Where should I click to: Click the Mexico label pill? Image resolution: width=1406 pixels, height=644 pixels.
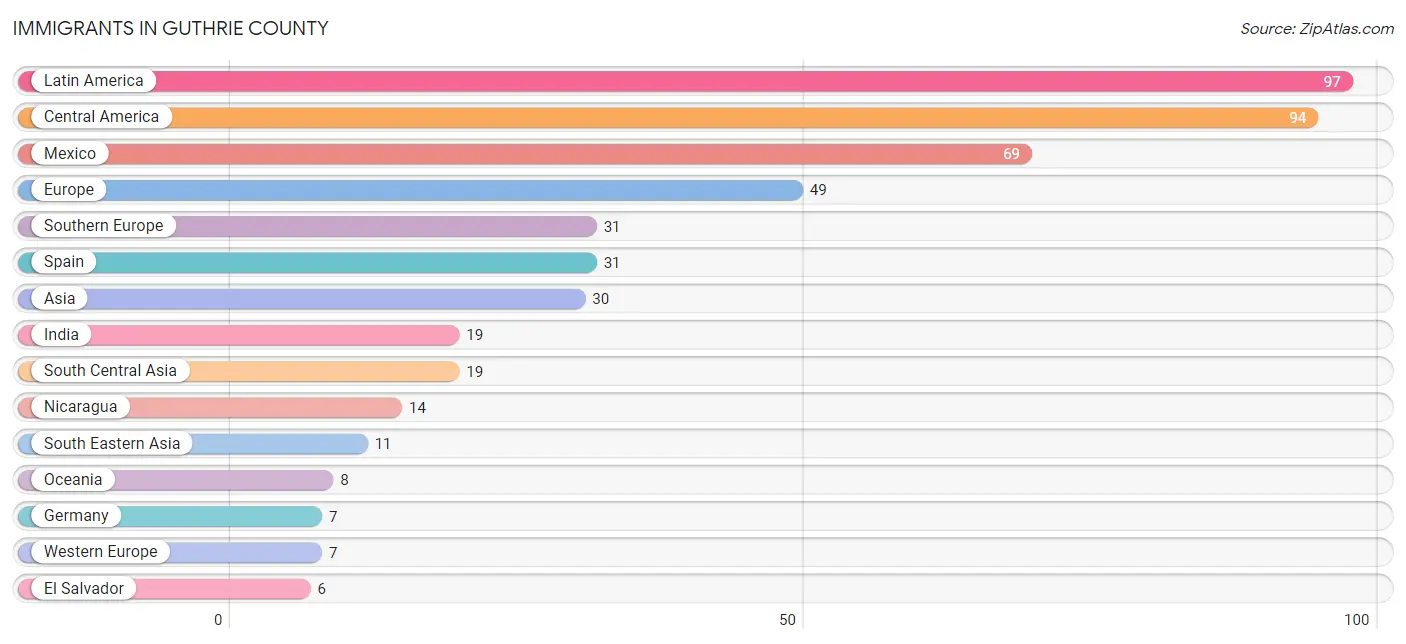point(70,153)
